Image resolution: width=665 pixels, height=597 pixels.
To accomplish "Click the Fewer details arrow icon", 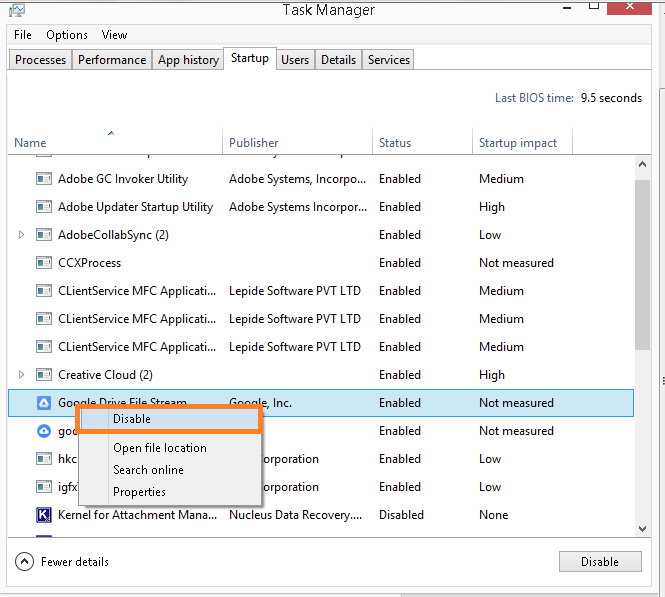I will click(x=24, y=561).
